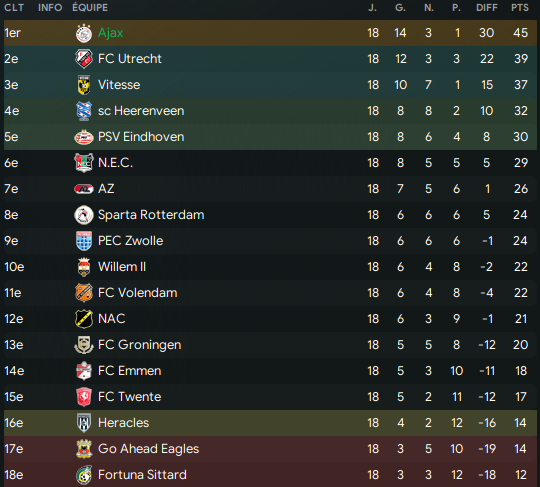This screenshot has width=540, height=487.
Task: Sort by the DIFF column header
Action: [x=487, y=8]
